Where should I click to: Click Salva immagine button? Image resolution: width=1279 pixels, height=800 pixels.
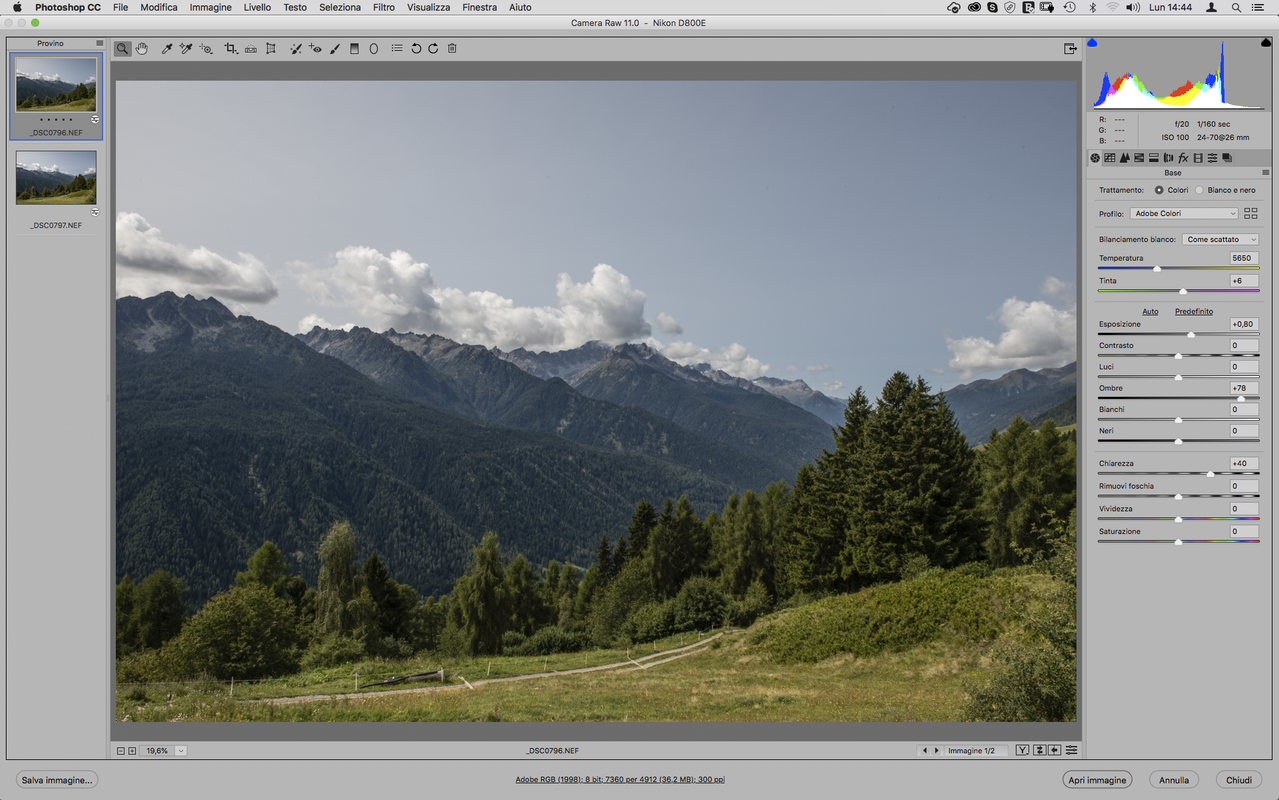(x=57, y=780)
